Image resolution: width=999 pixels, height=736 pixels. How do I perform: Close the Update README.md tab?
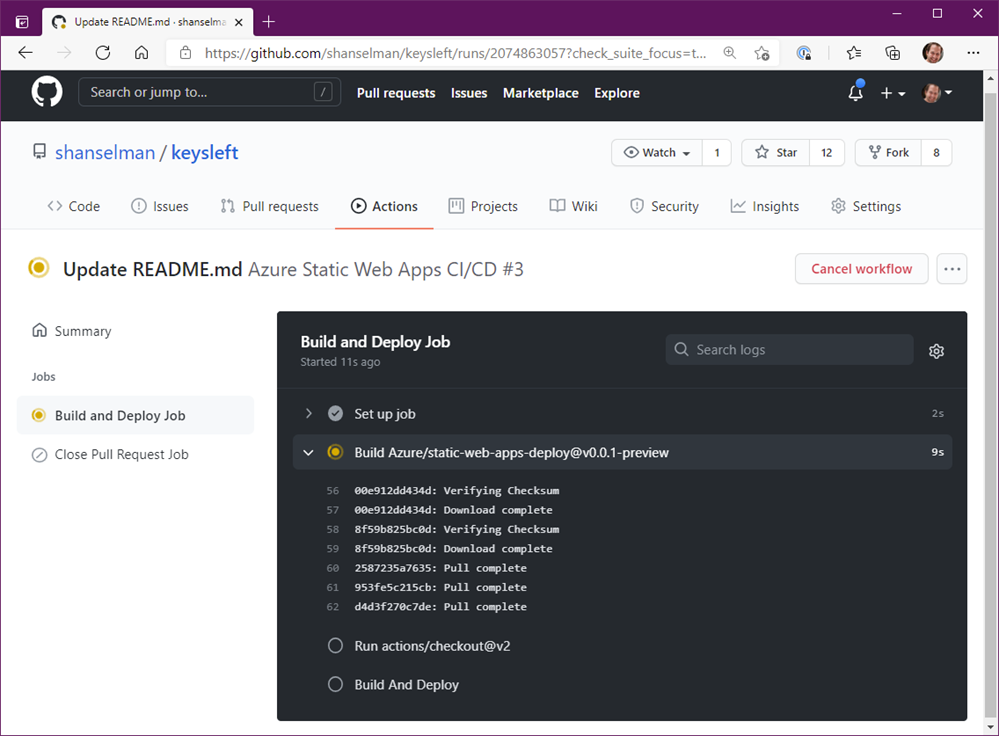[x=239, y=22]
